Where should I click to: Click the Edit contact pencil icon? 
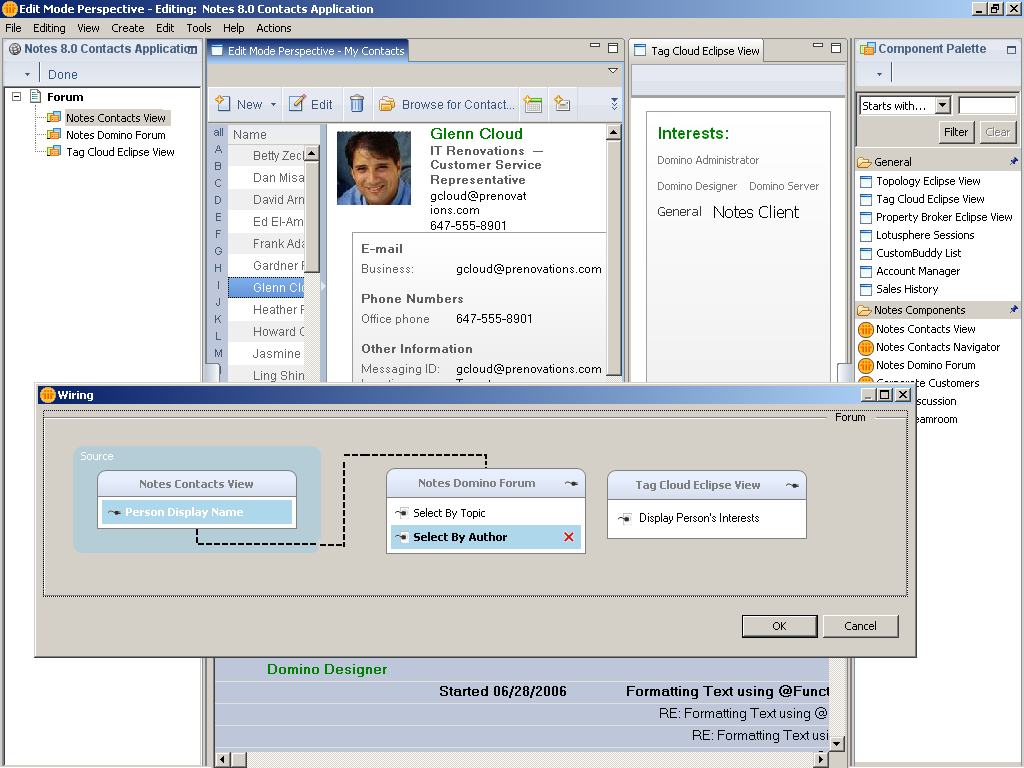point(297,104)
